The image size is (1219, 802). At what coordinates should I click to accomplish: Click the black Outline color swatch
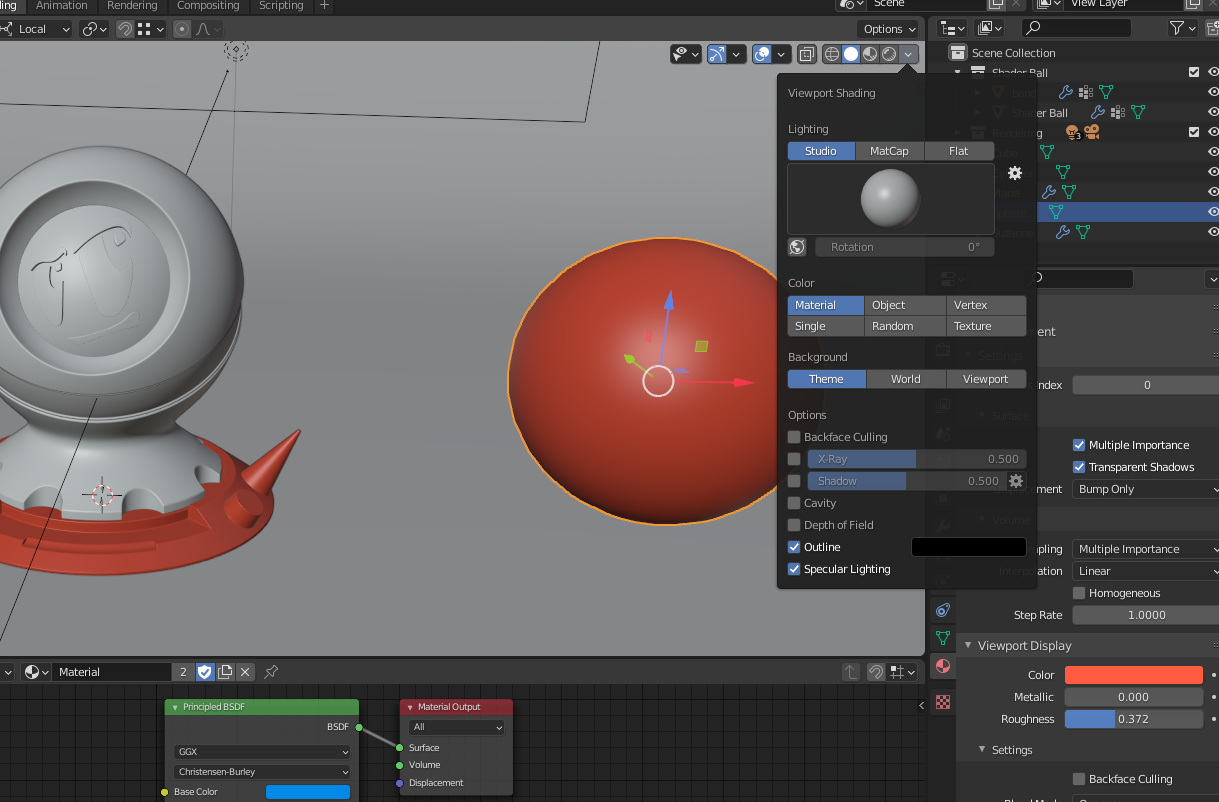(969, 547)
